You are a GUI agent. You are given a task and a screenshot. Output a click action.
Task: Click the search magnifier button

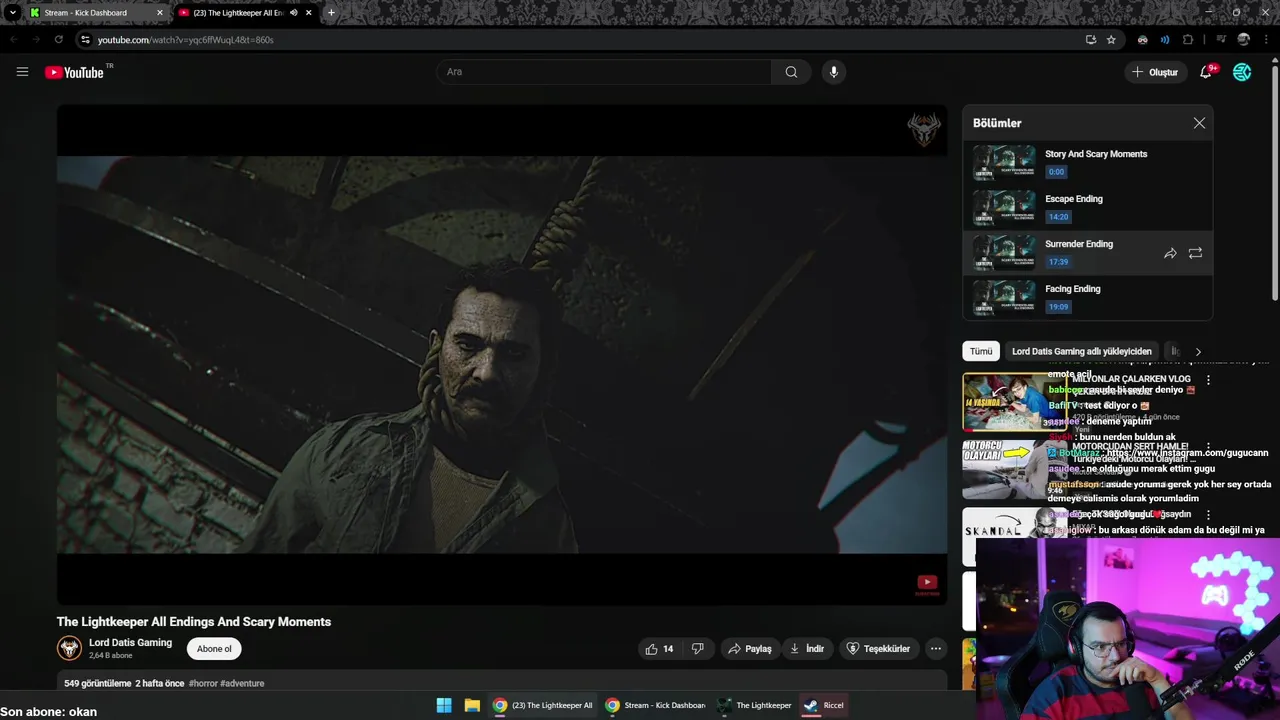[791, 72]
